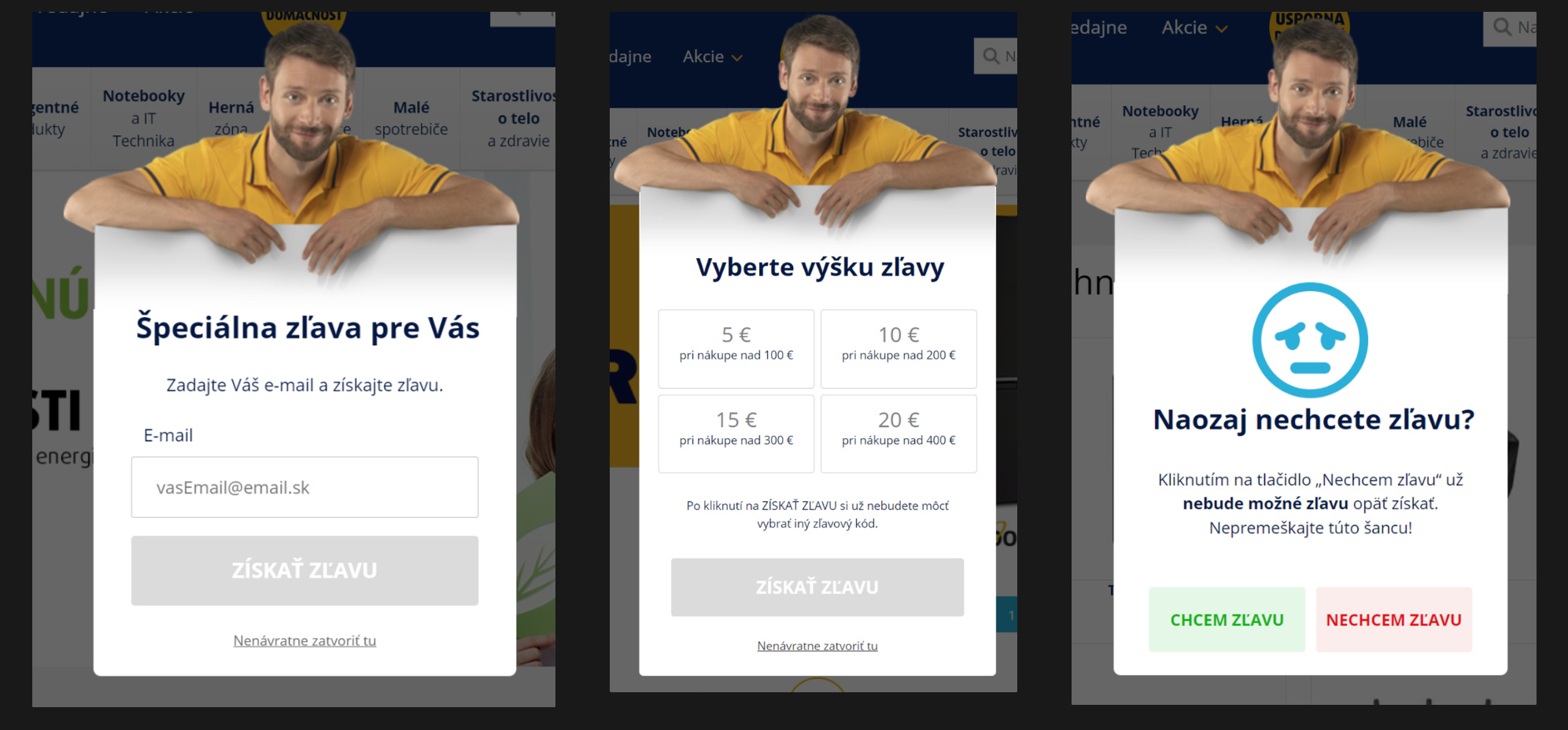Click the sad face emoji icon
1568x730 pixels.
click(x=1310, y=340)
